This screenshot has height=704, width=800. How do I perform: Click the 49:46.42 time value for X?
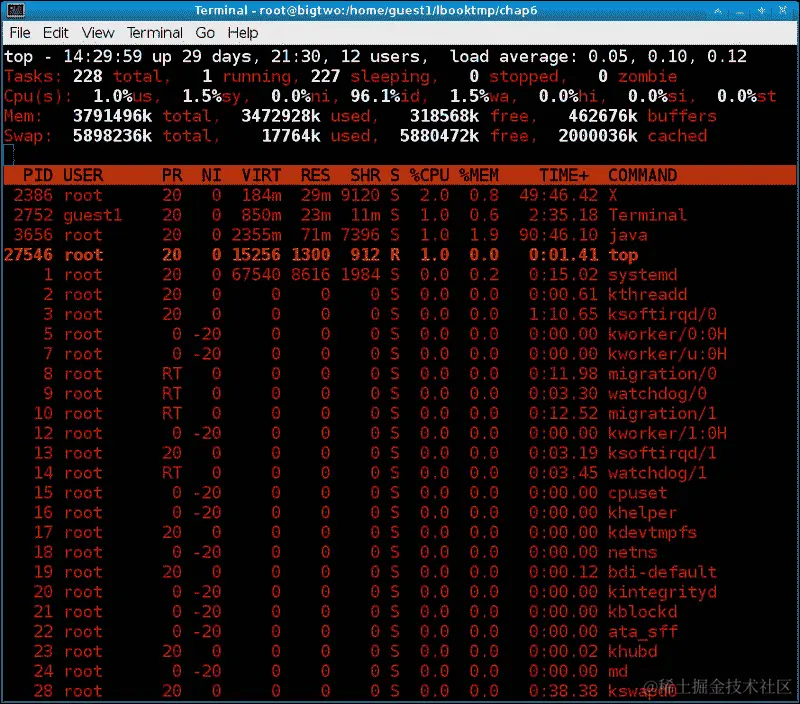click(559, 195)
